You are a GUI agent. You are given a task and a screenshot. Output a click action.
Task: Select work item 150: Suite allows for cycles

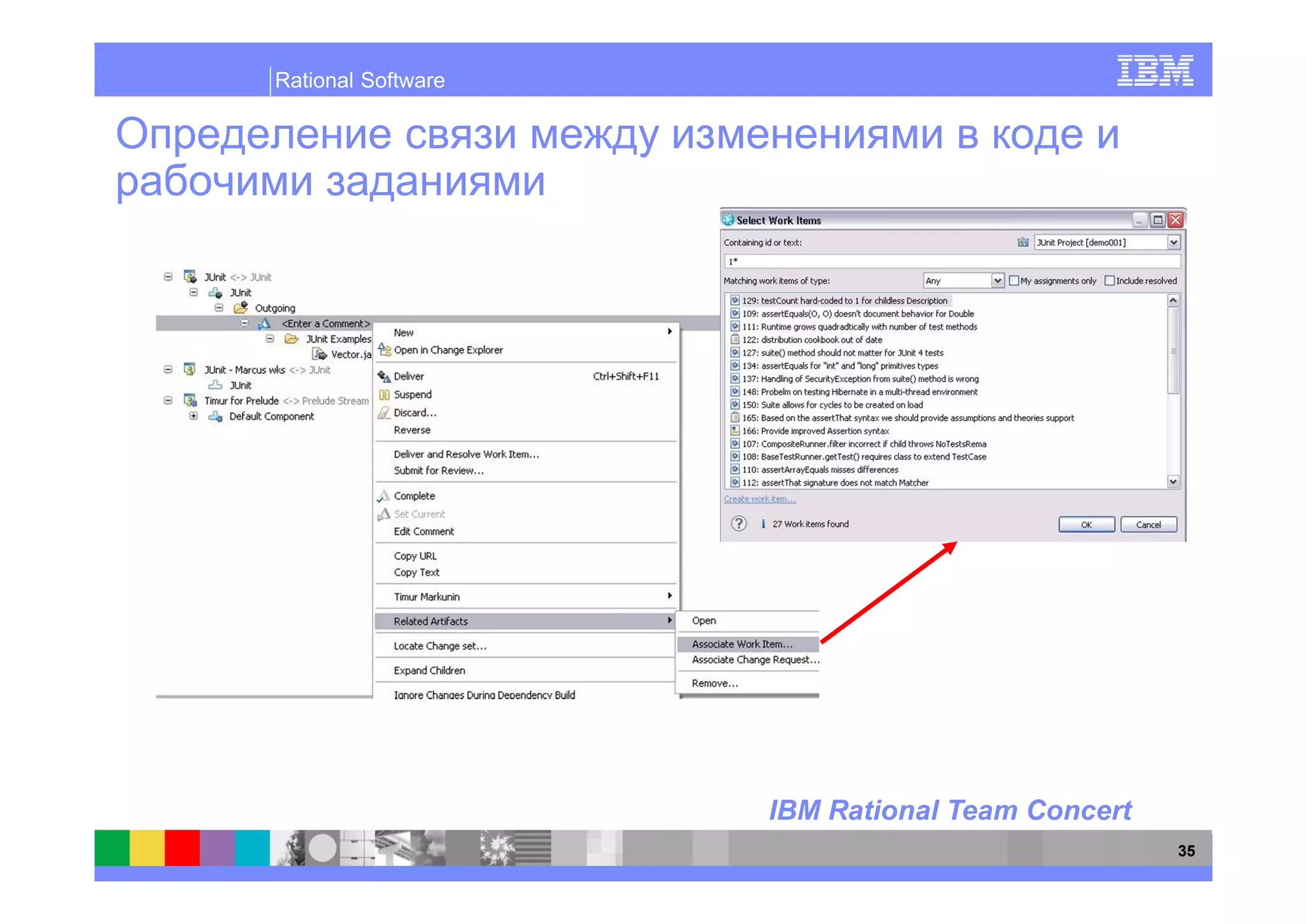tap(826, 405)
